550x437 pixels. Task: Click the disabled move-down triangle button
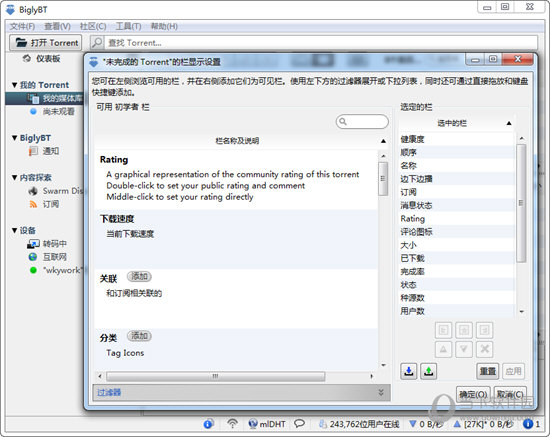point(464,349)
